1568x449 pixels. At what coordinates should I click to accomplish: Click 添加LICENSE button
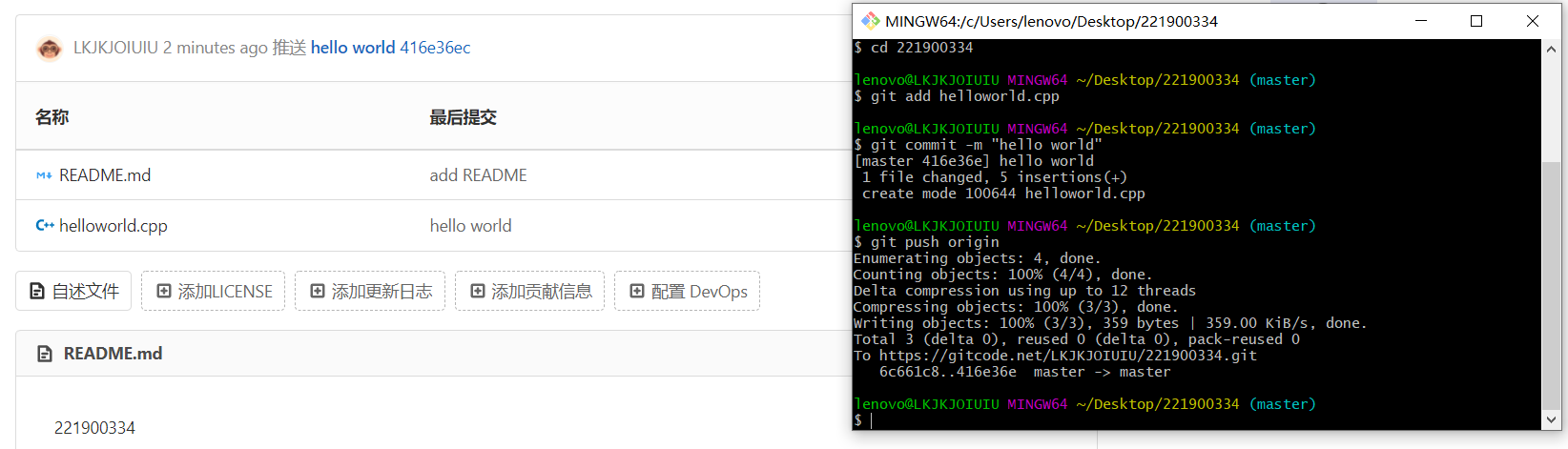214,291
